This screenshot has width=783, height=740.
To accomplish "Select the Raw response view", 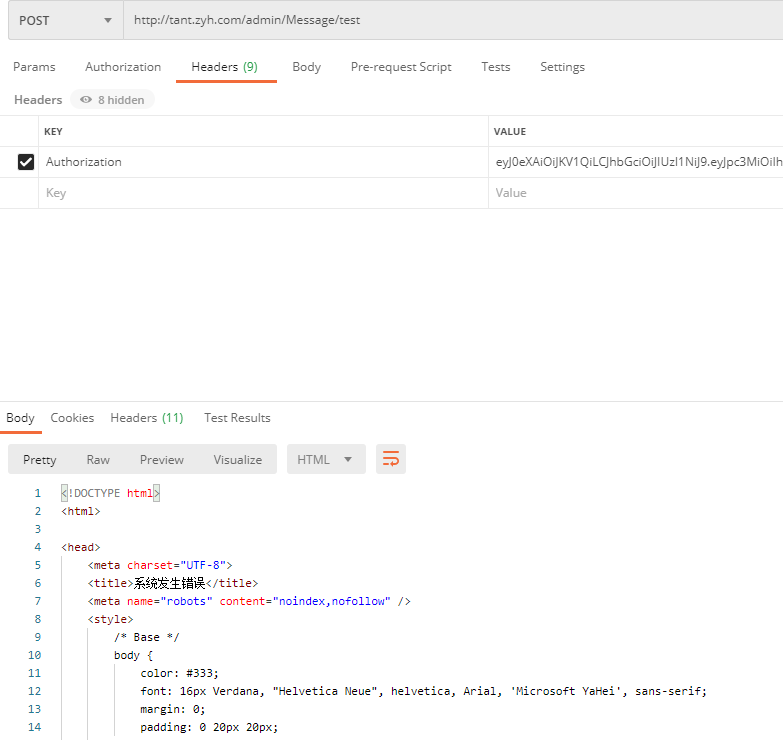I will click(x=98, y=459).
